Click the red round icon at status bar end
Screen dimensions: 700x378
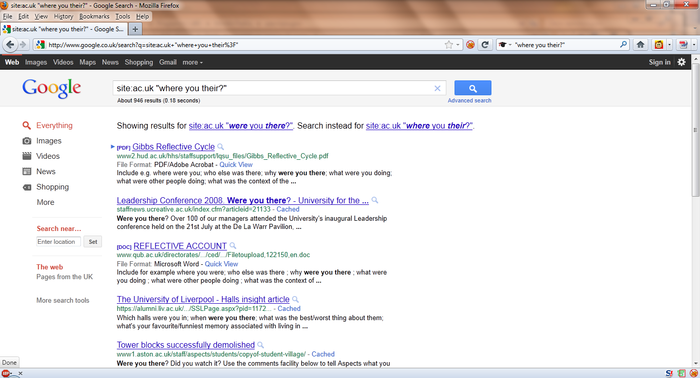pyautogui.click(x=693, y=374)
